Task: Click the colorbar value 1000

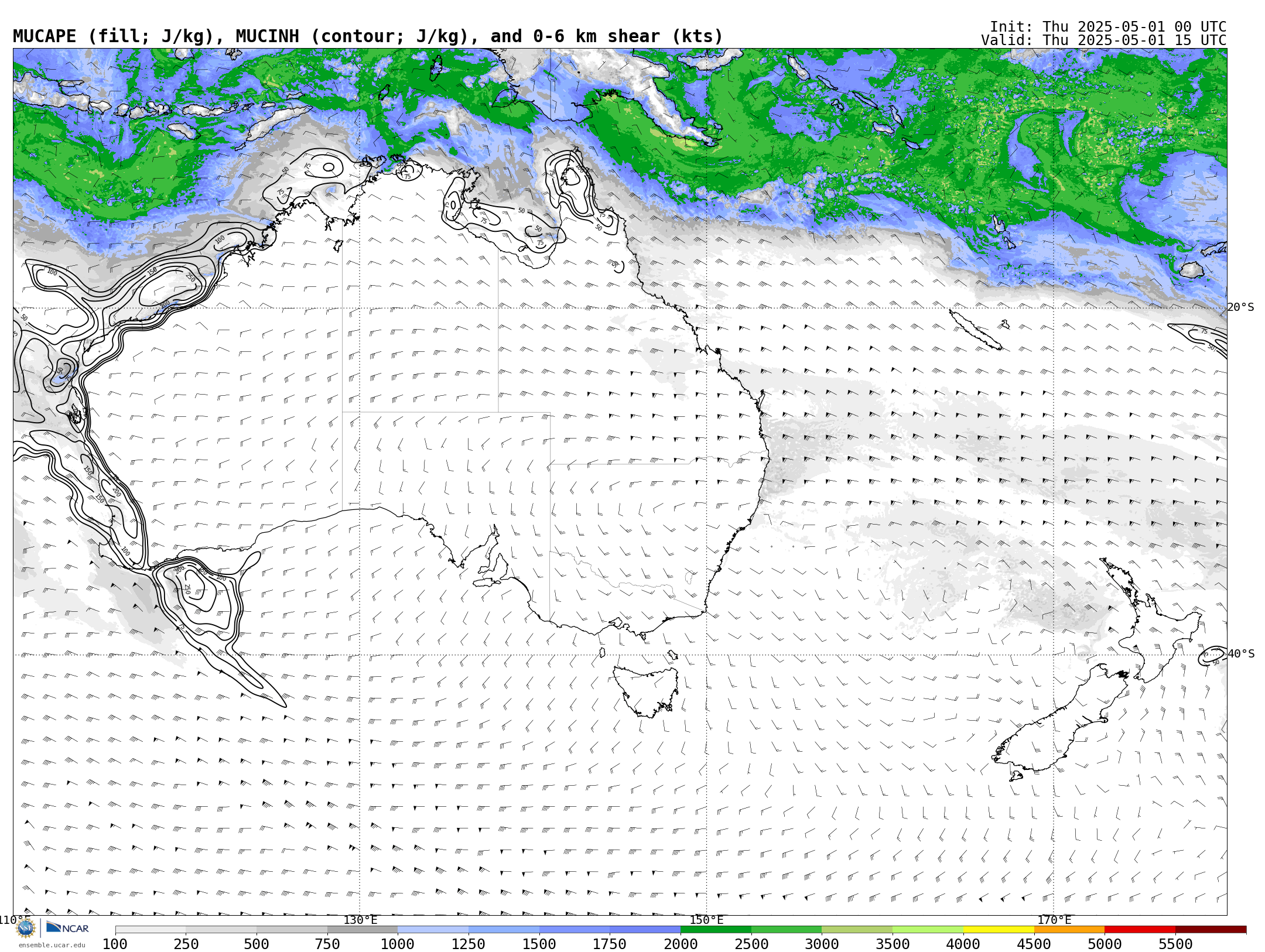Action: click(x=398, y=944)
